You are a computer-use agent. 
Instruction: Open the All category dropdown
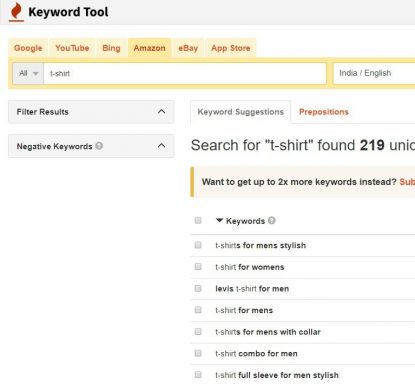tap(28, 73)
